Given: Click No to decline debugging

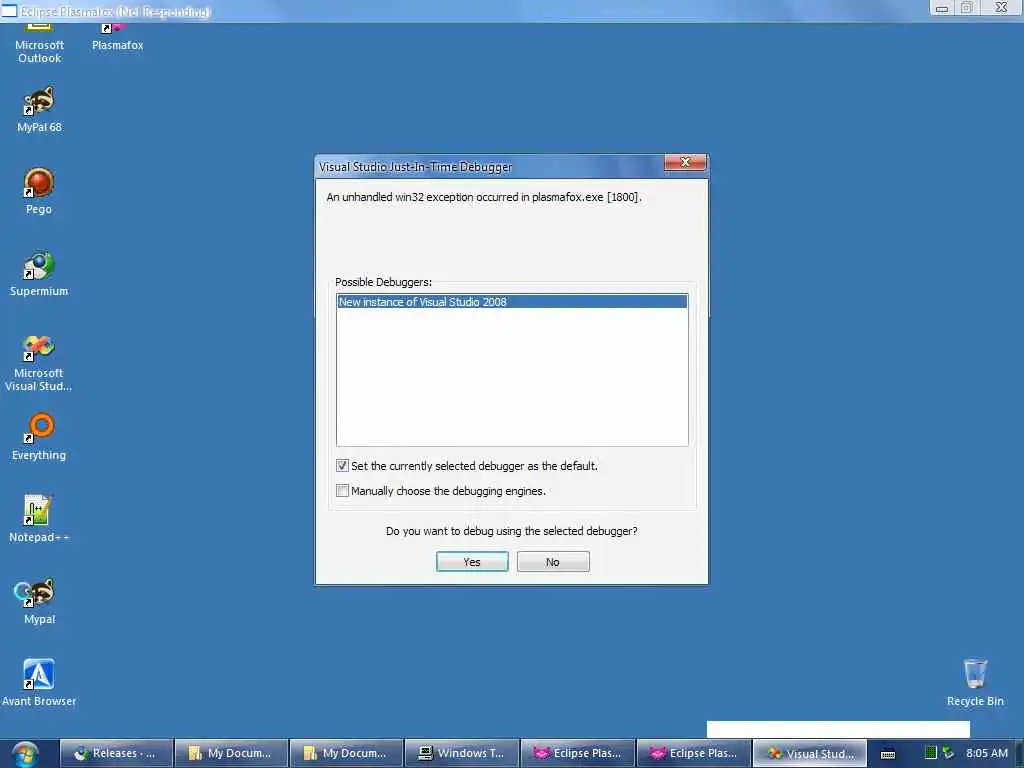Looking at the screenshot, I should tap(553, 562).
